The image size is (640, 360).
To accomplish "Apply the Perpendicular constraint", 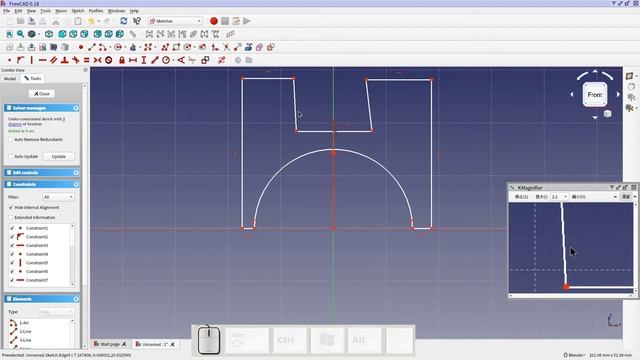I will (64, 60).
